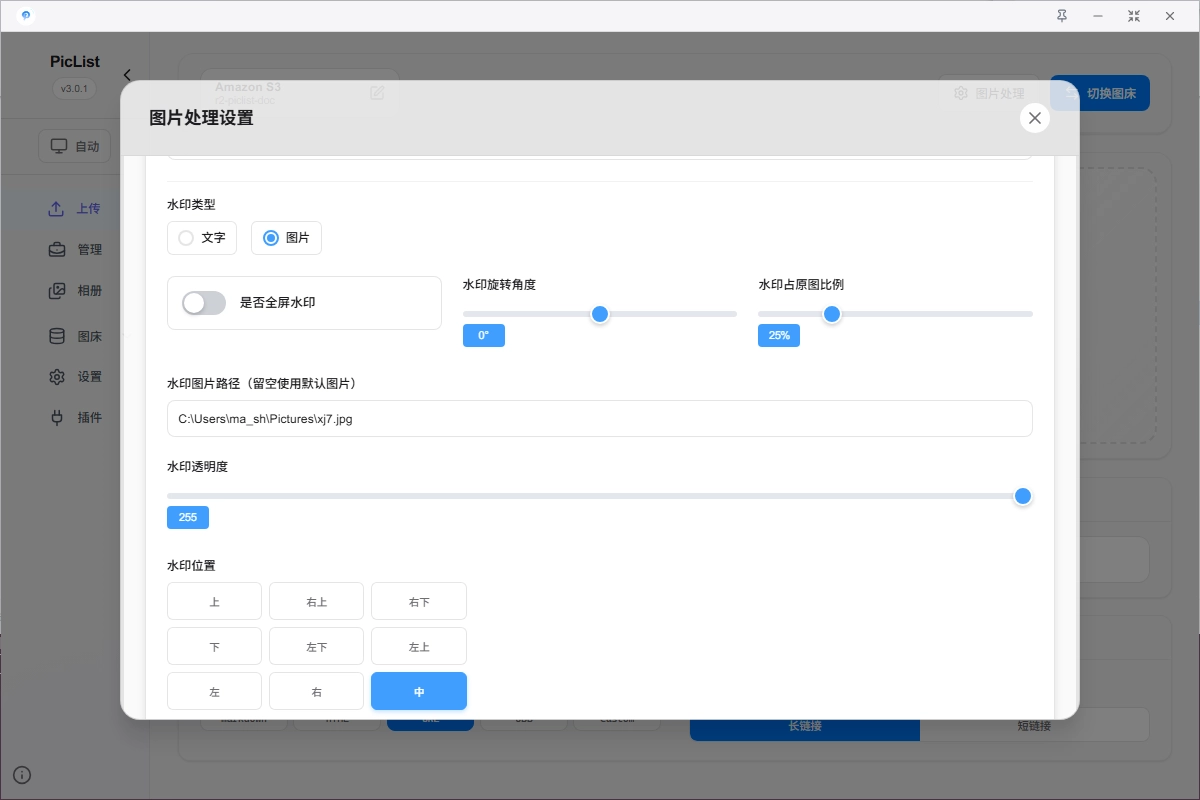
Task: Click the 水印旋转角度 slider handle
Action: point(600,314)
